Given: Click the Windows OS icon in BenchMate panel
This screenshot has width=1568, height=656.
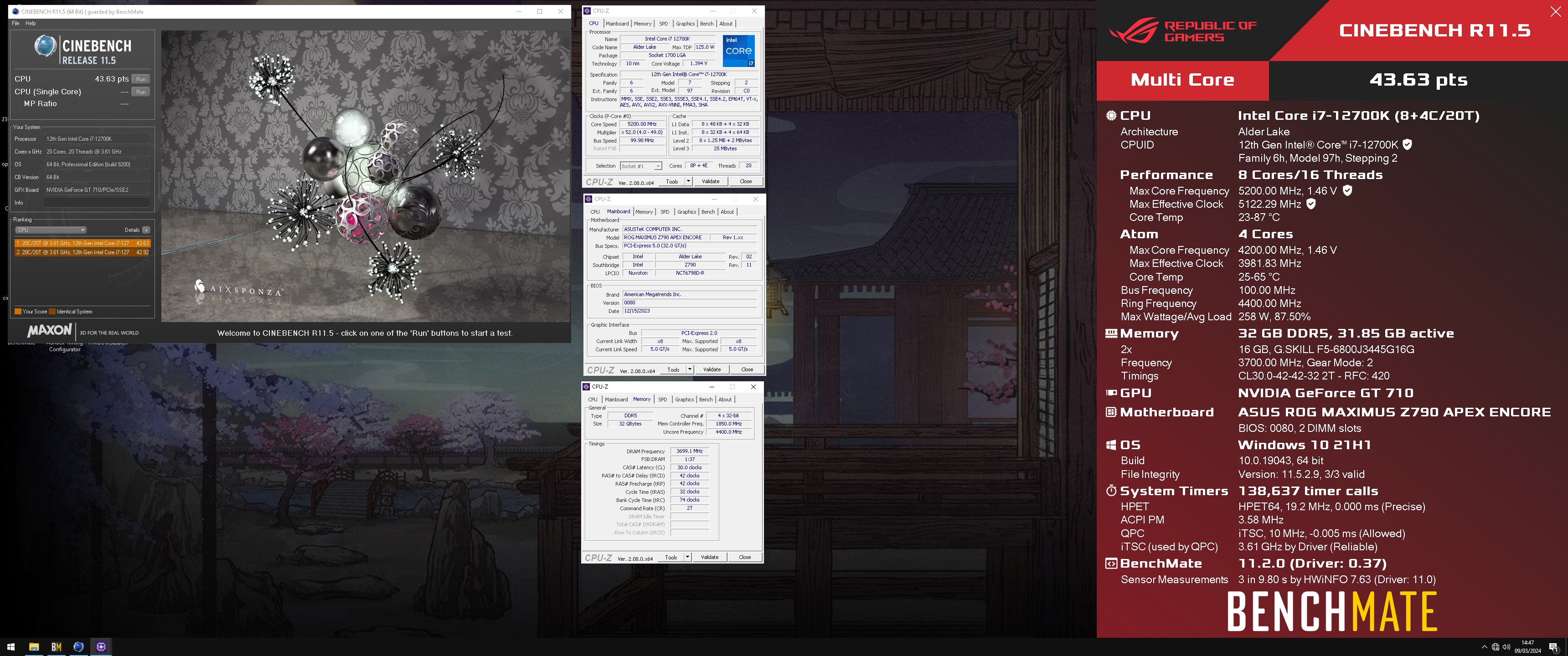Looking at the screenshot, I should [1111, 445].
